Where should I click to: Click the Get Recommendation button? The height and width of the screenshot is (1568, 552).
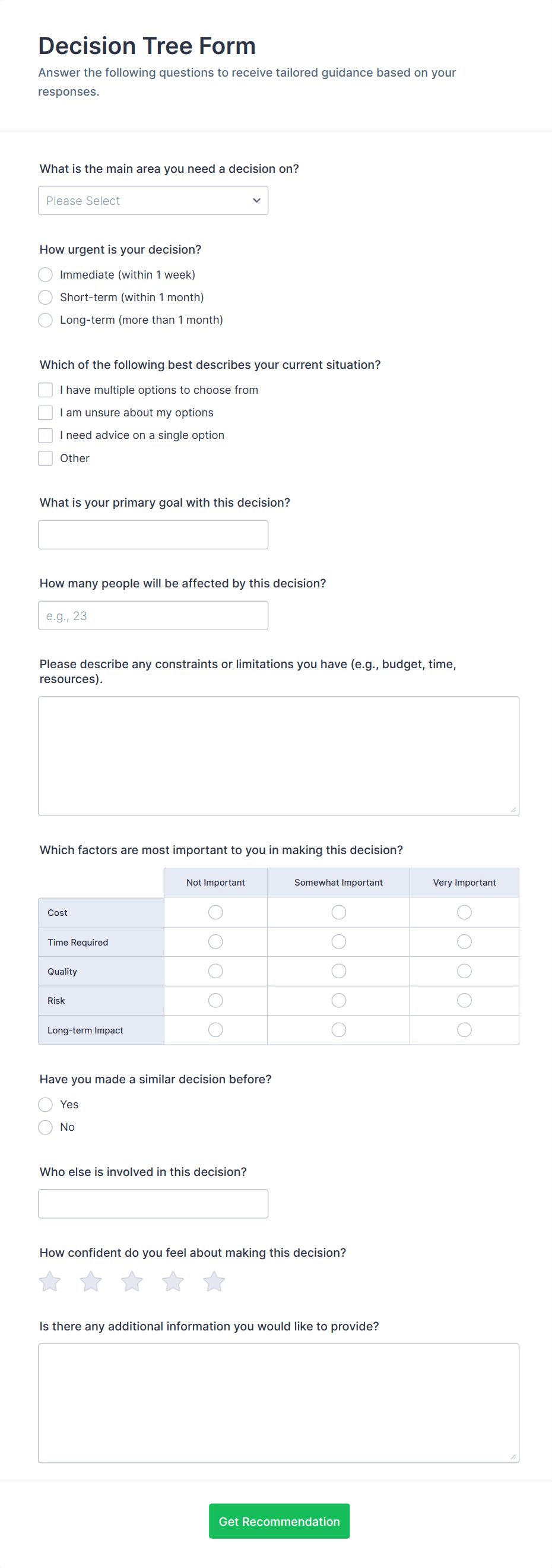pos(279,1520)
